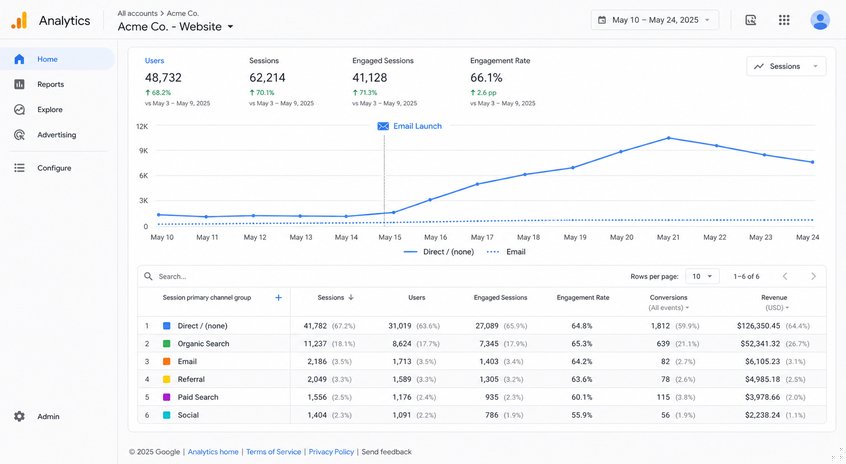Click the green swatch for Organic Search
This screenshot has width=846, height=464.
(167, 344)
